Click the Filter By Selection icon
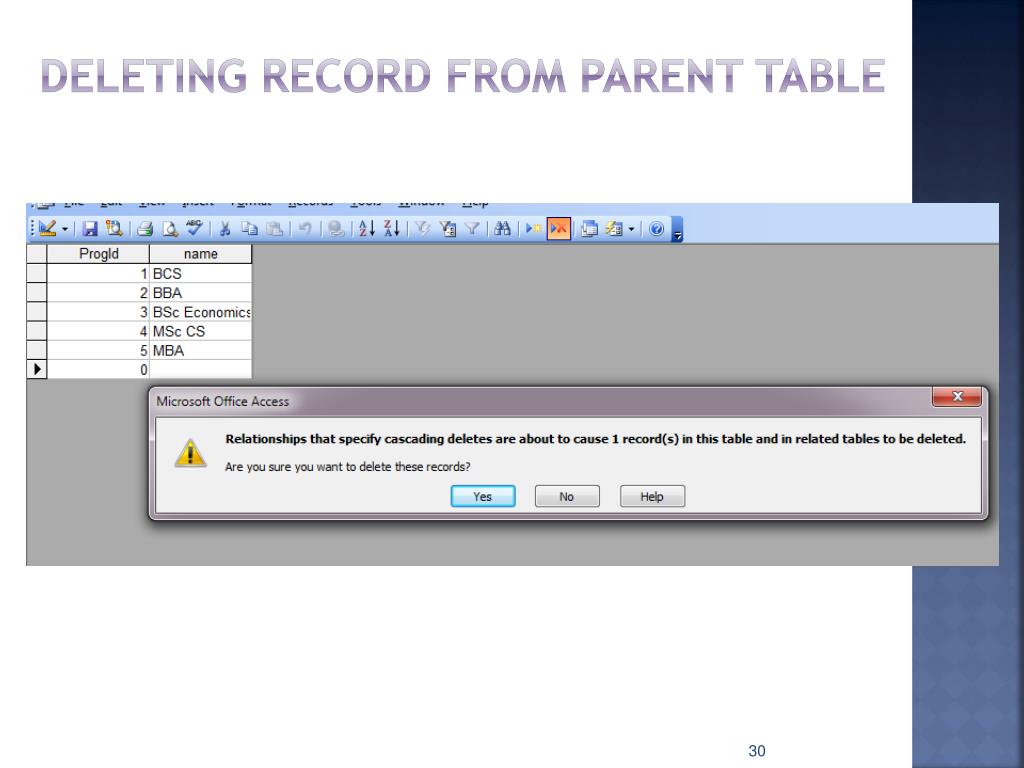This screenshot has width=1024, height=768. 423,229
